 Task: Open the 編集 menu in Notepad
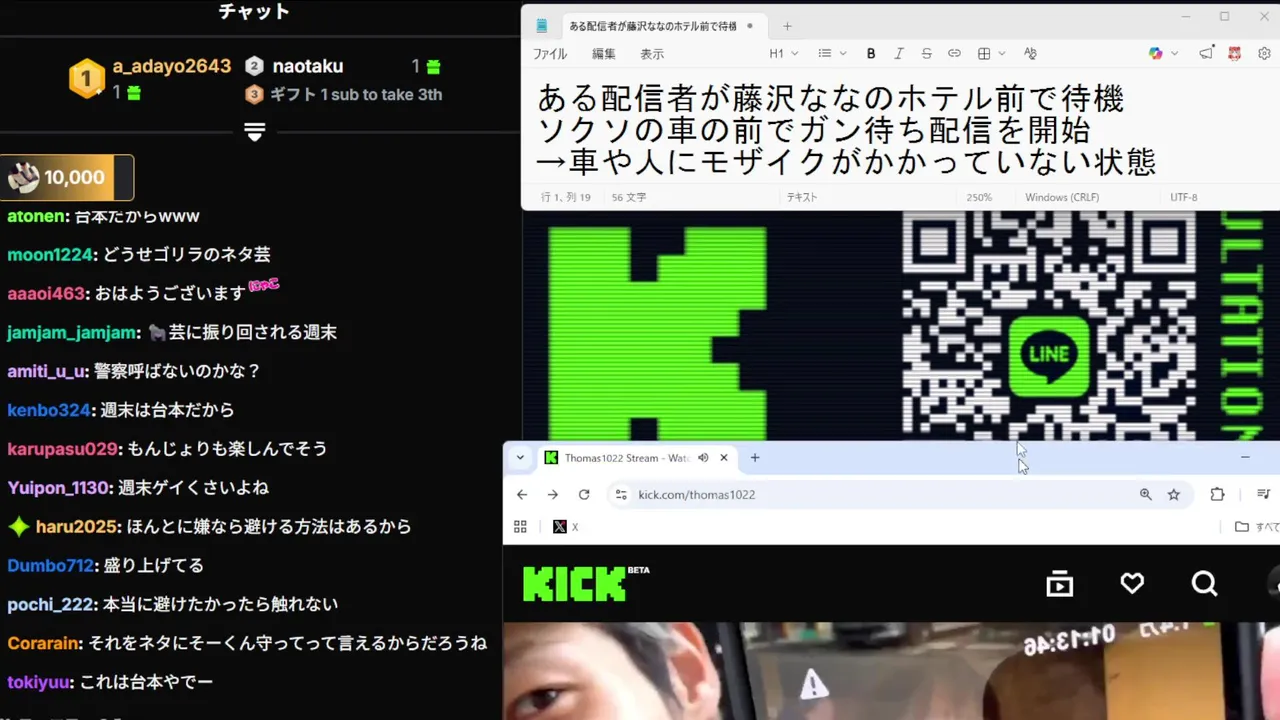pyautogui.click(x=604, y=54)
